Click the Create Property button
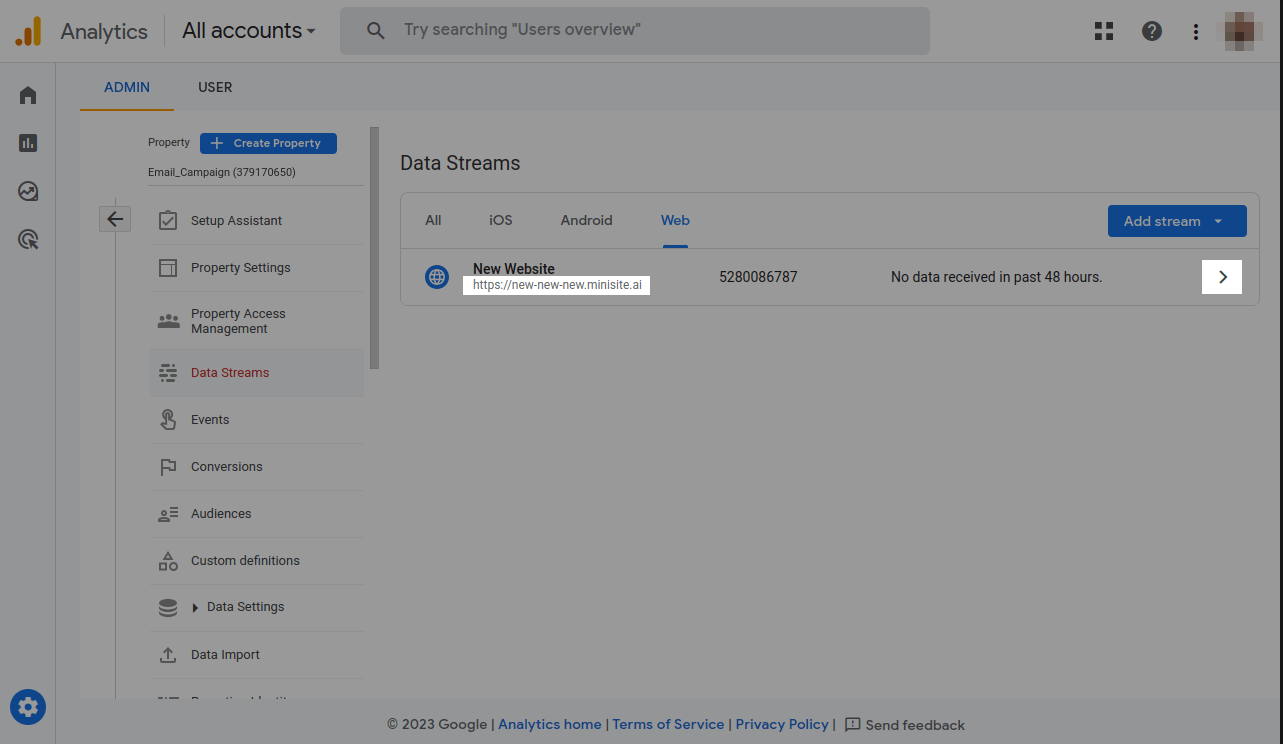1283x744 pixels. click(268, 143)
